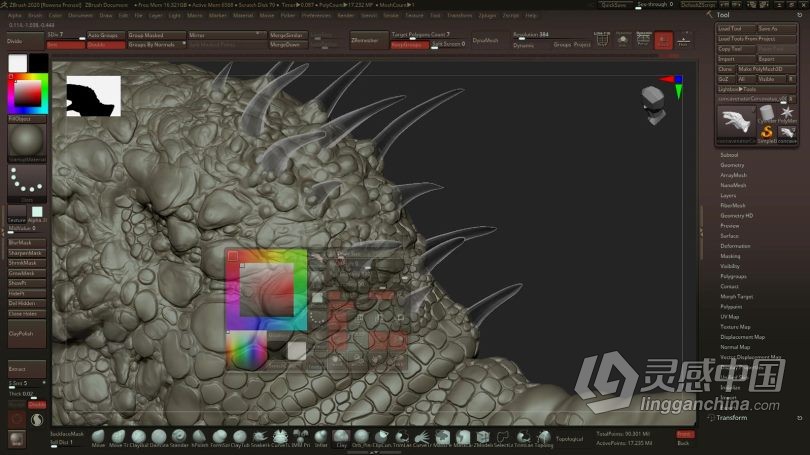Click the Divide button
810x455 pixels.
click(25, 41)
